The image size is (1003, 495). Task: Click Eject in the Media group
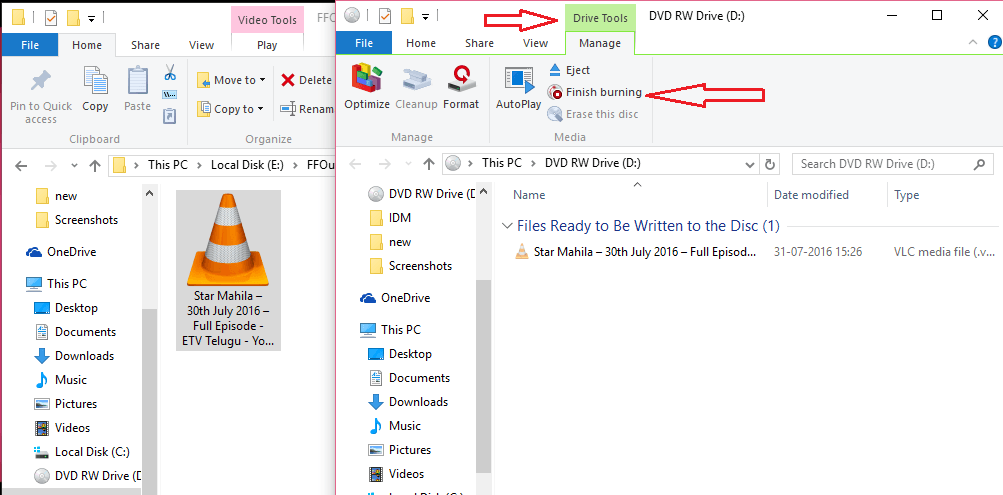pyautogui.click(x=569, y=70)
